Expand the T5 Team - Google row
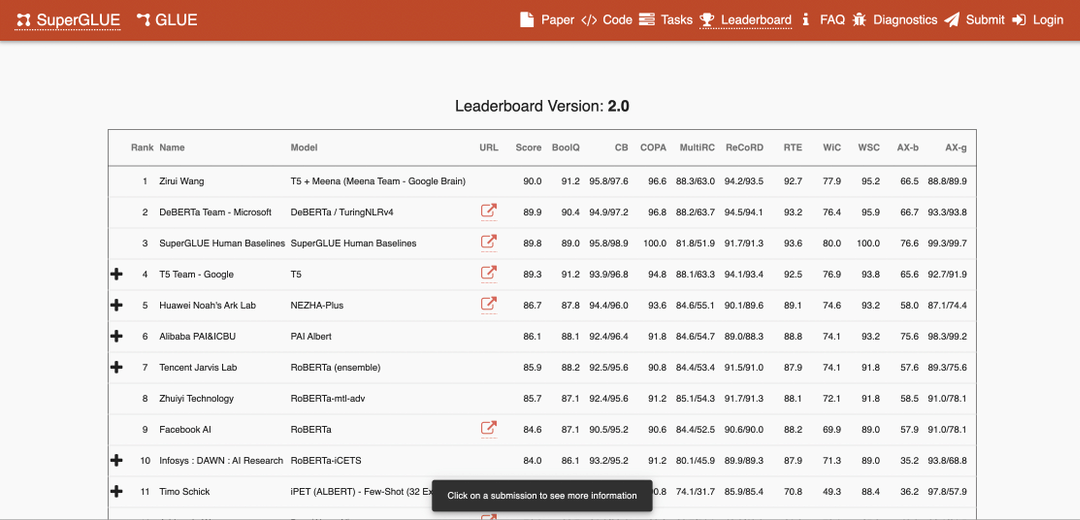 [x=117, y=274]
